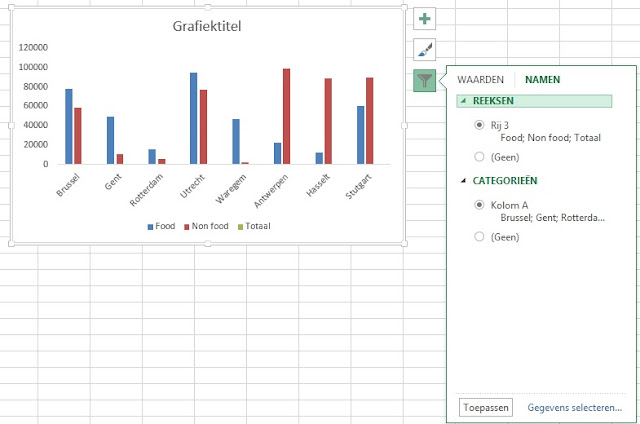
Task: Switch to the NAMEN tab
Action: 542,80
